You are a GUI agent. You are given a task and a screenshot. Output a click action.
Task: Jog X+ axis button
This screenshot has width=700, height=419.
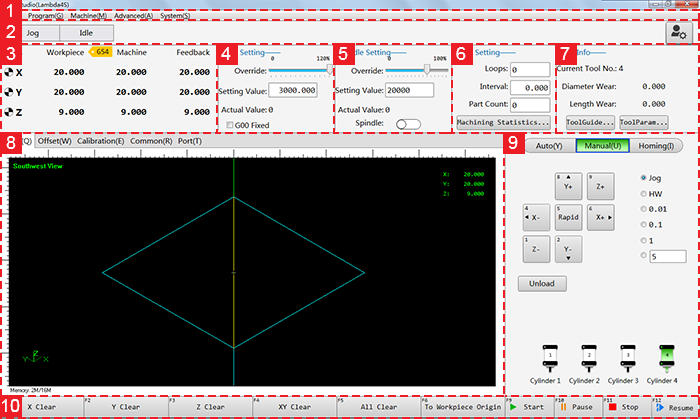click(x=600, y=217)
